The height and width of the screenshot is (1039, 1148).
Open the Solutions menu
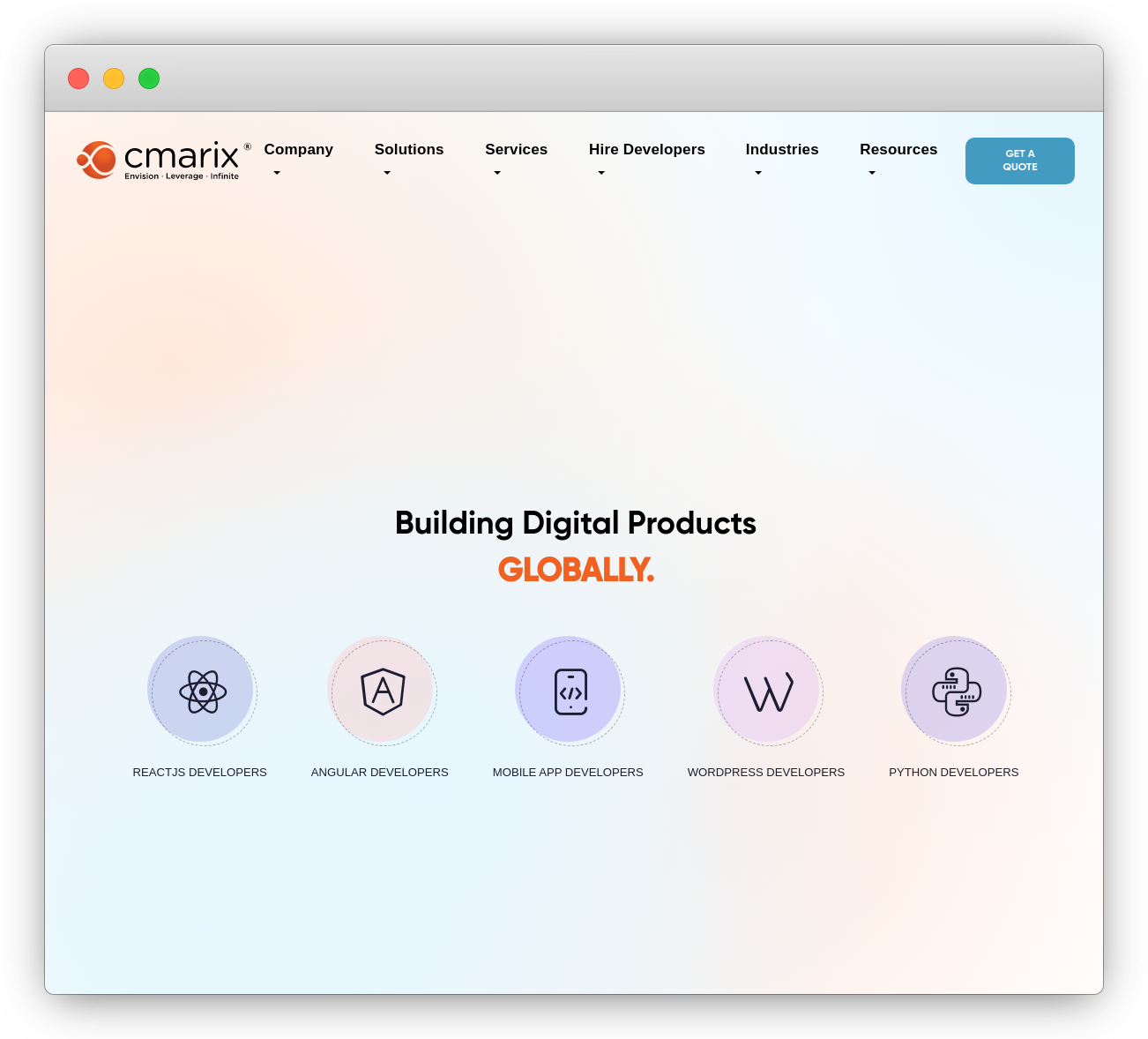(x=409, y=150)
